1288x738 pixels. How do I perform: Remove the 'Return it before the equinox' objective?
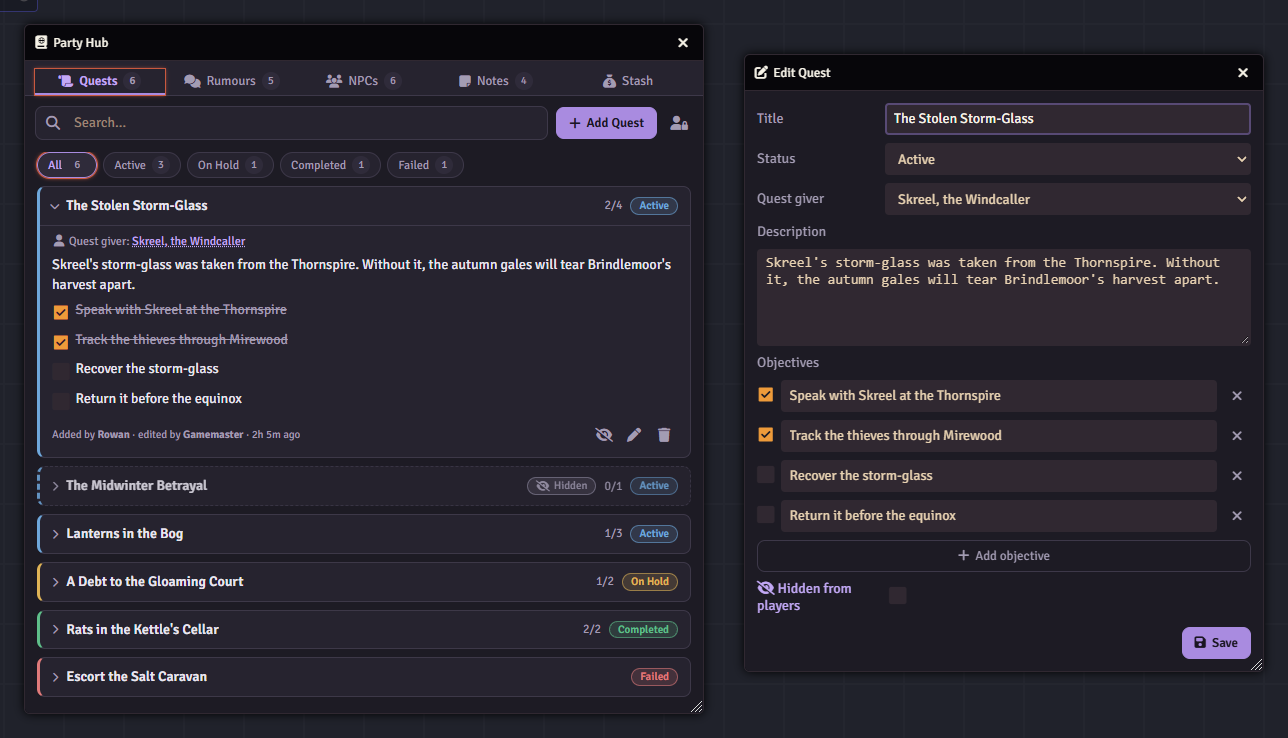[1237, 516]
